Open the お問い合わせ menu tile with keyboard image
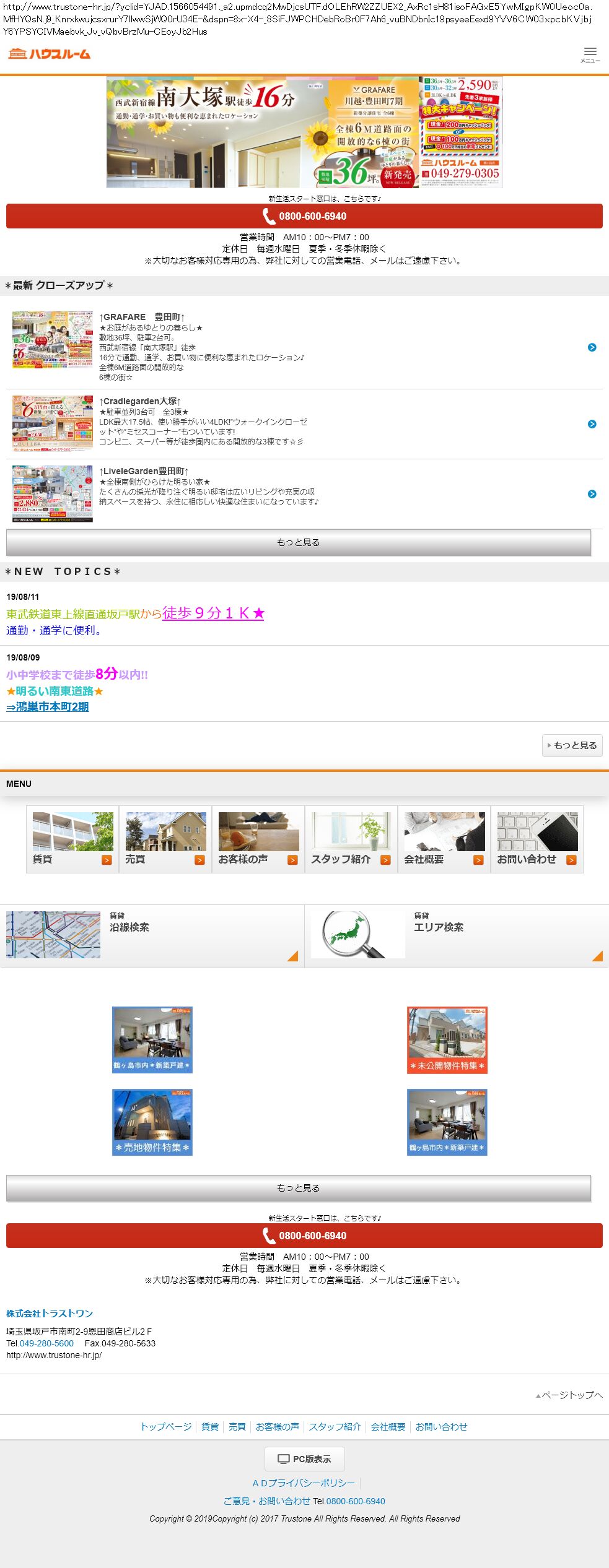 tap(537, 839)
